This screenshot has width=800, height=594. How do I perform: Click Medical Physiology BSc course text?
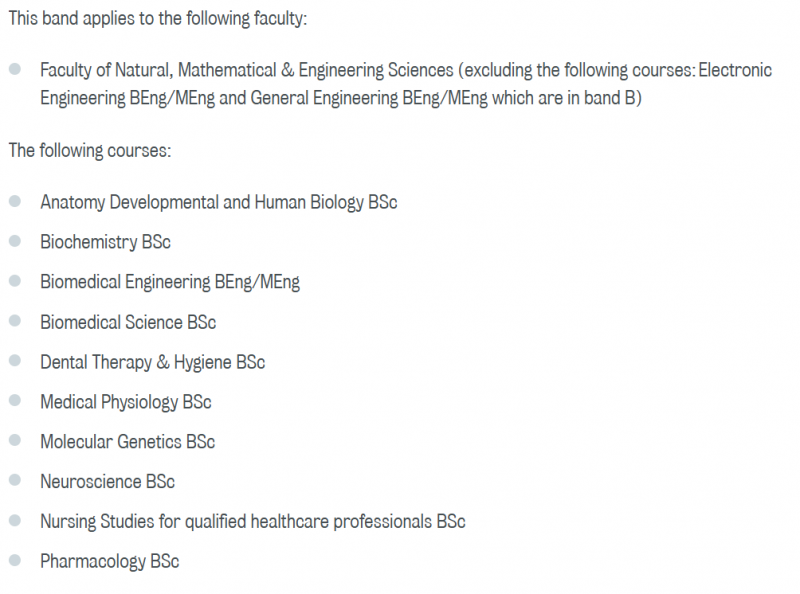126,402
